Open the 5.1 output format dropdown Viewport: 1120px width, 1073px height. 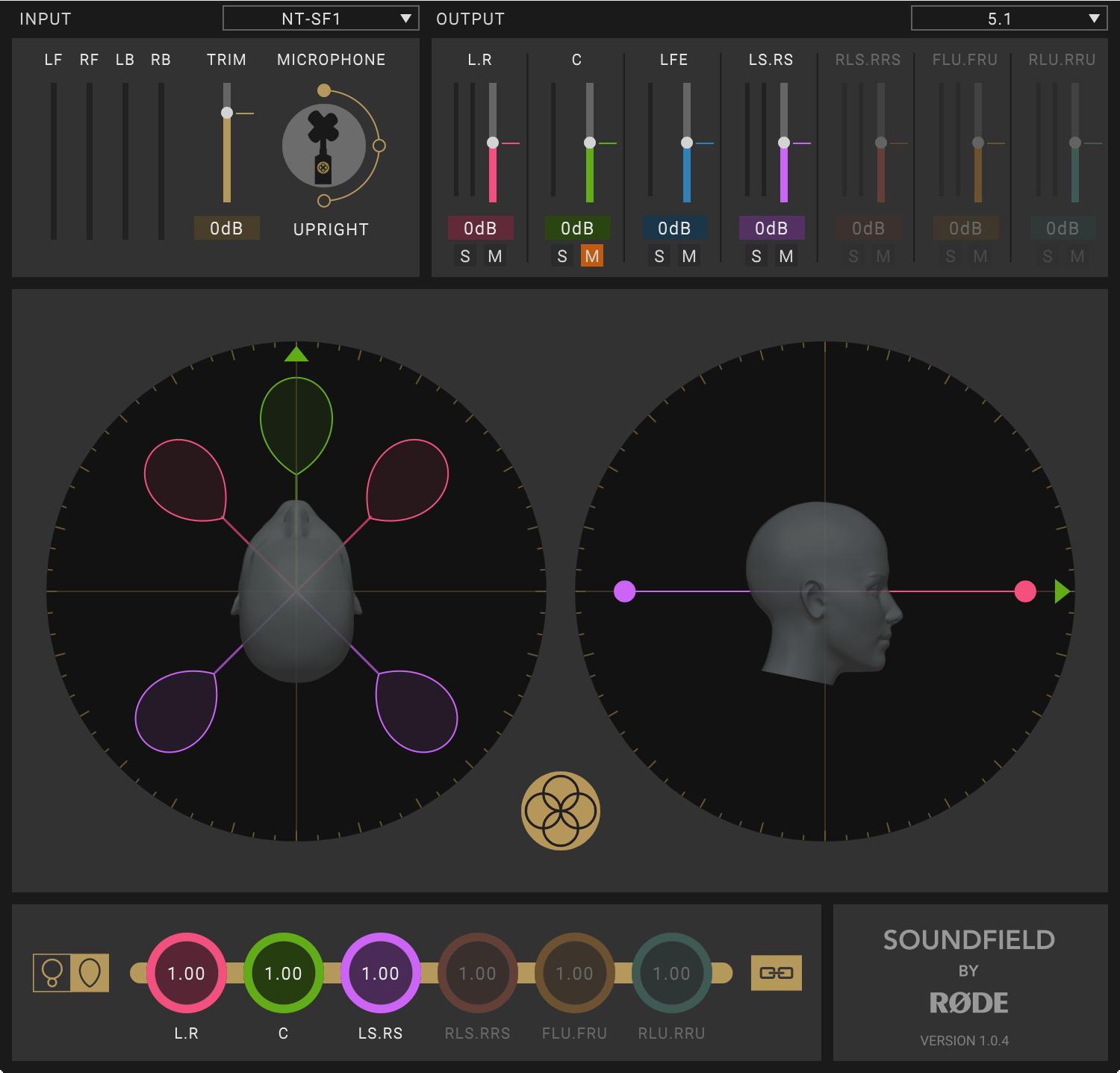pyautogui.click(x=1009, y=19)
